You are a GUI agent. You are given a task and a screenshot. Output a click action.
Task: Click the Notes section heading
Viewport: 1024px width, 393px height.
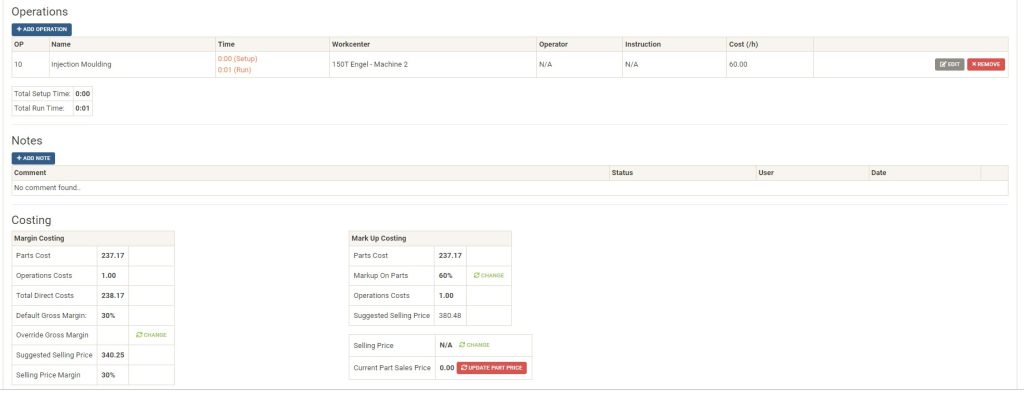point(27,140)
